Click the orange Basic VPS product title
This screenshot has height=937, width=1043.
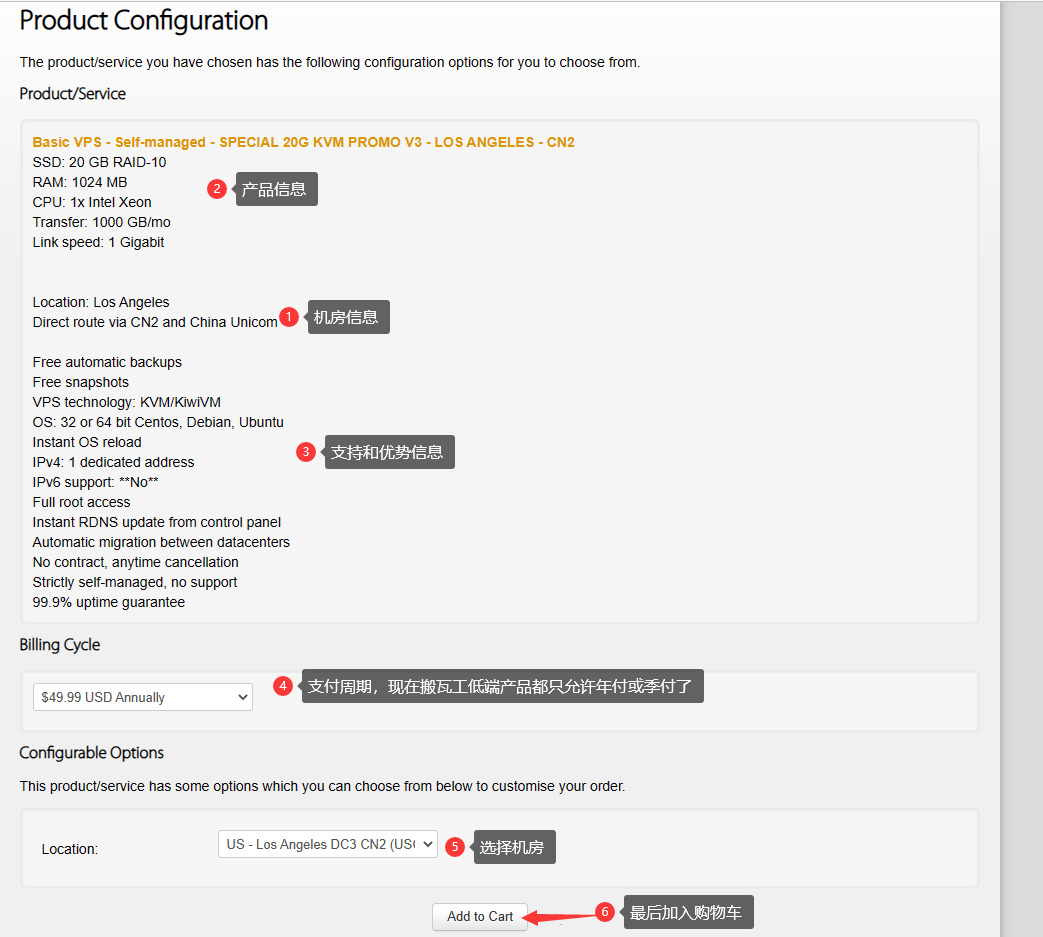(303, 142)
